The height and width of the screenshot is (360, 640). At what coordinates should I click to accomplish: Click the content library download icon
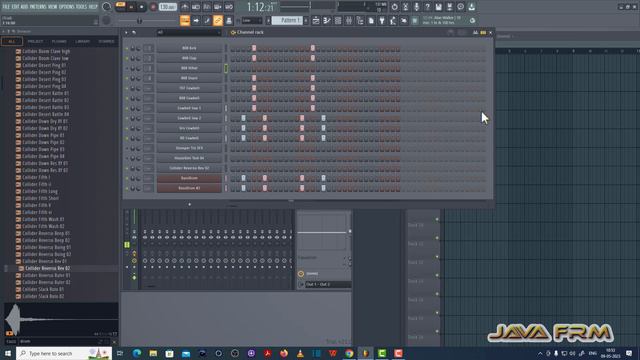coord(471,7)
